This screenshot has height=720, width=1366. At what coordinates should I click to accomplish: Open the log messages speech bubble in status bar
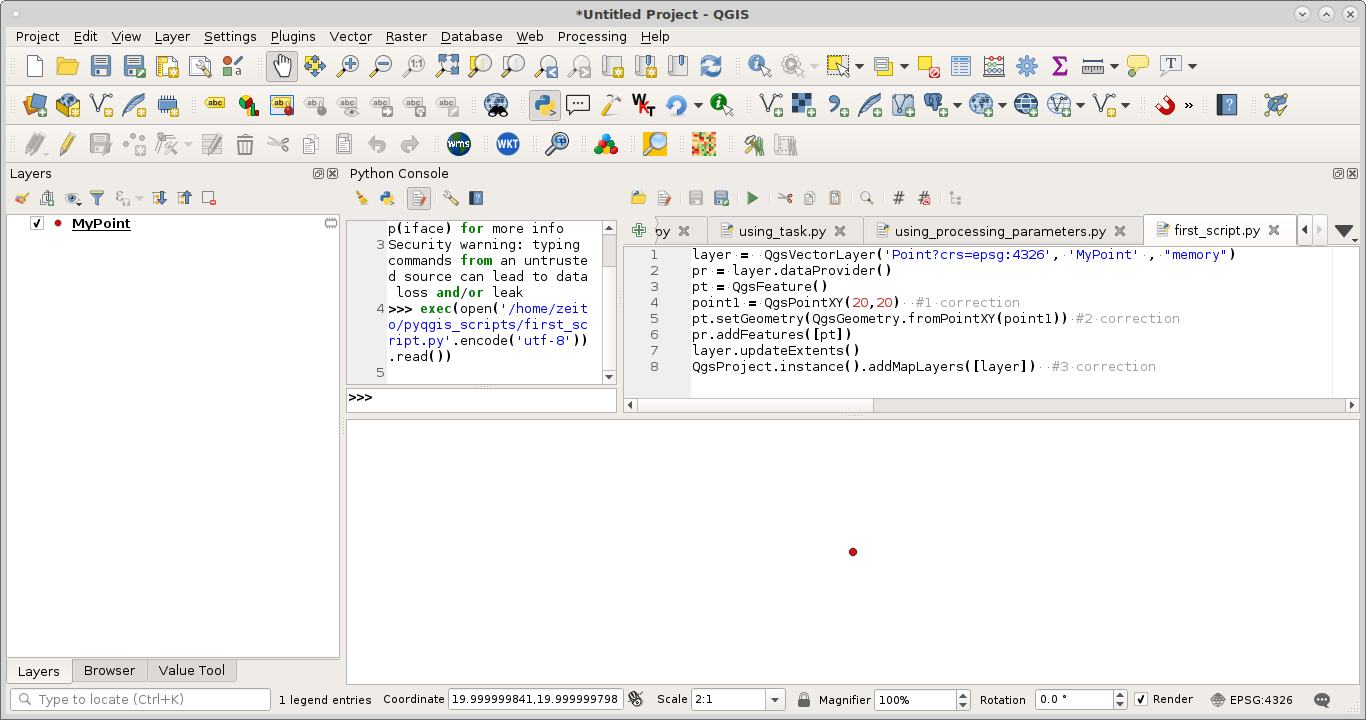(x=1322, y=700)
